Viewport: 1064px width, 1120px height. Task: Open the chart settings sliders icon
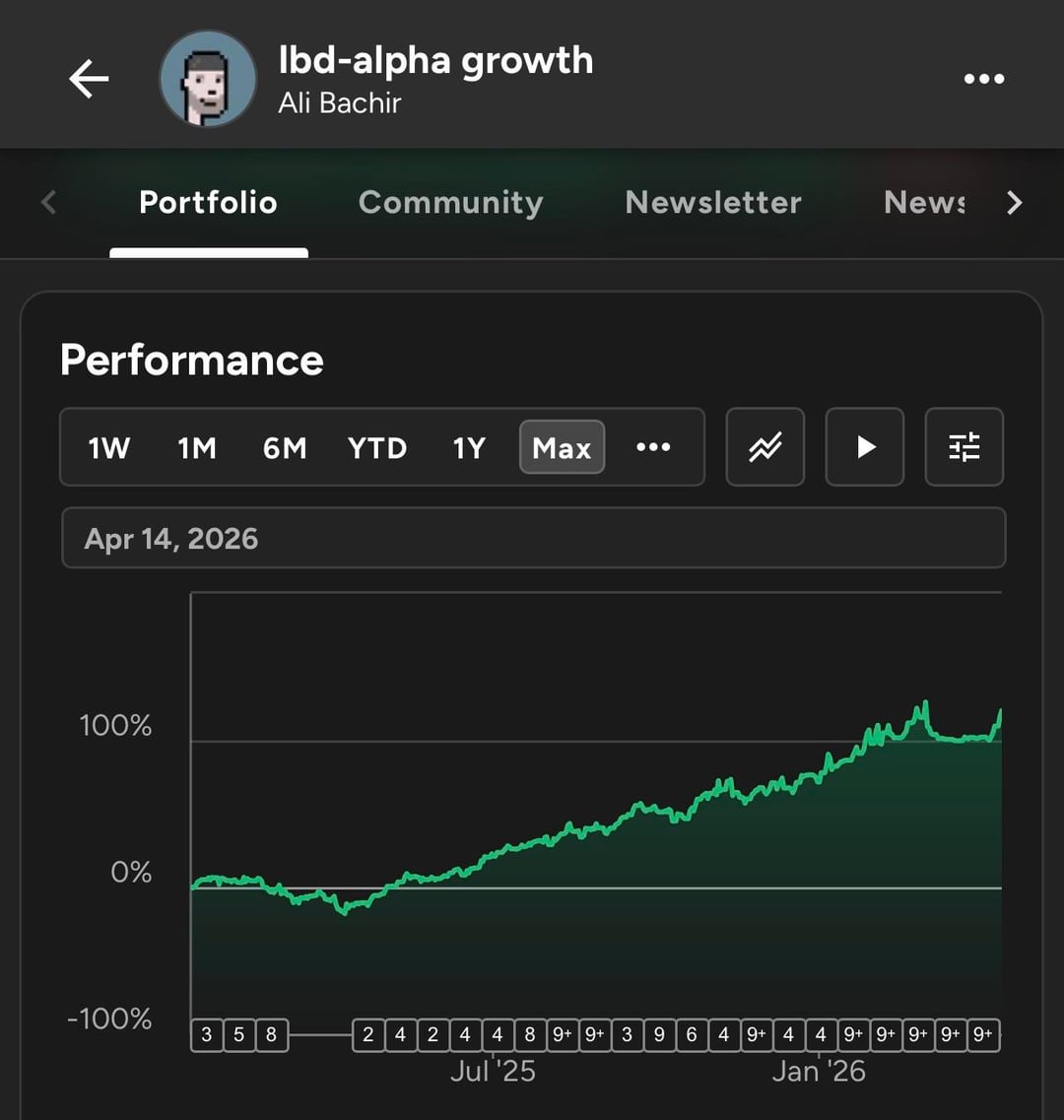(x=964, y=447)
